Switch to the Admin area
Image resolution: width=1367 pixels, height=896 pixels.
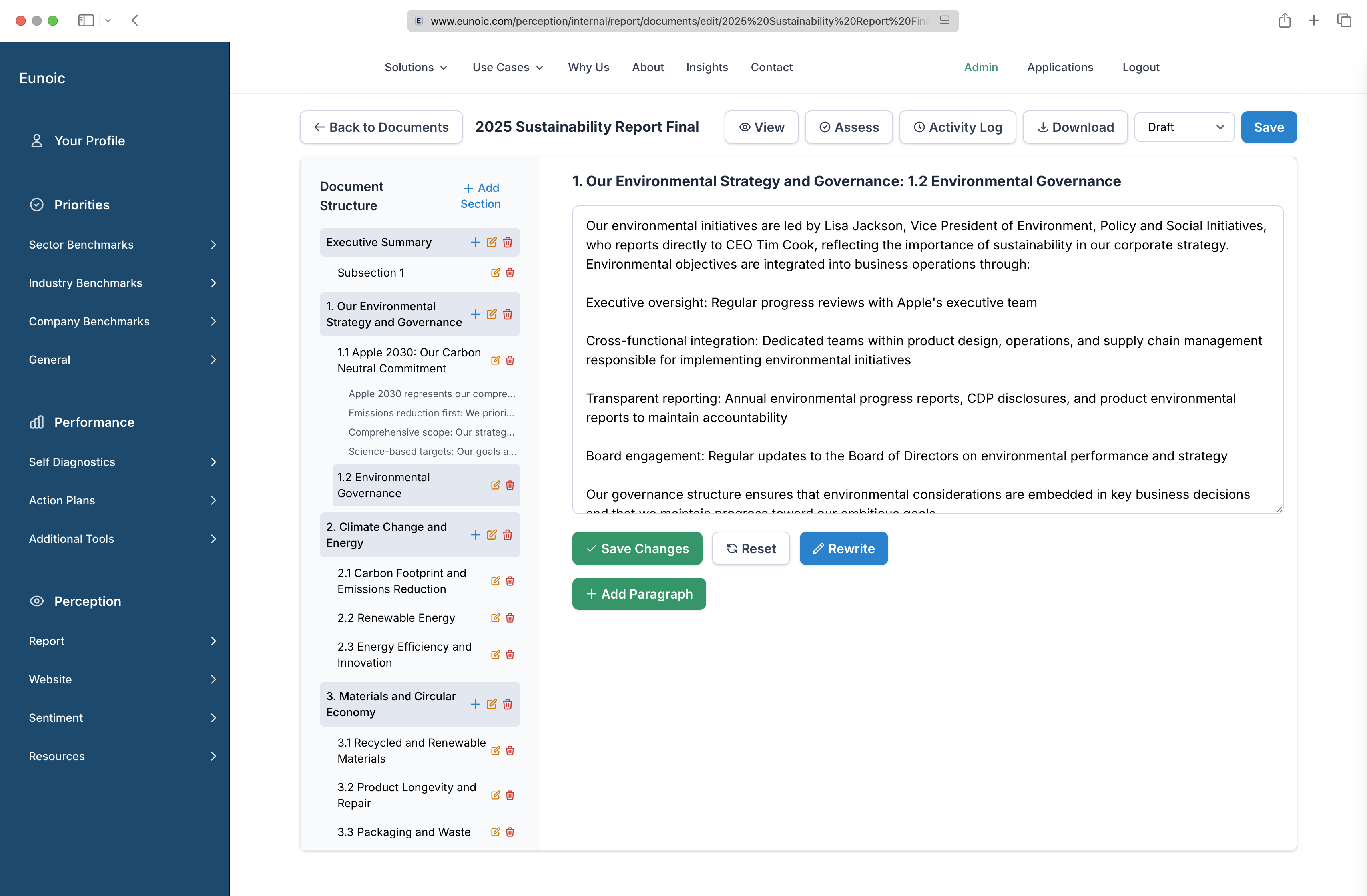(981, 67)
